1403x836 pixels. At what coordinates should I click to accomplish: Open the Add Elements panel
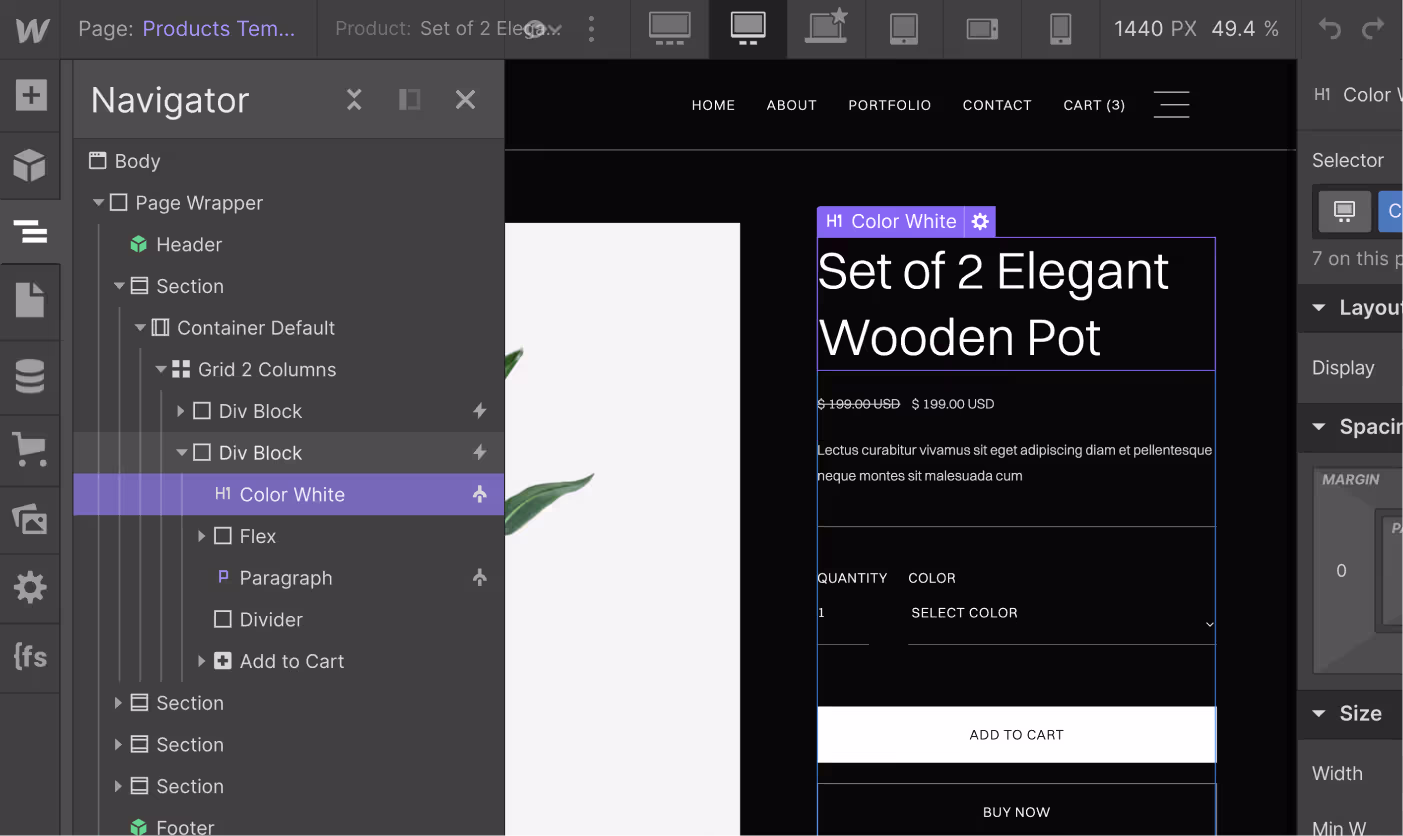tap(30, 95)
